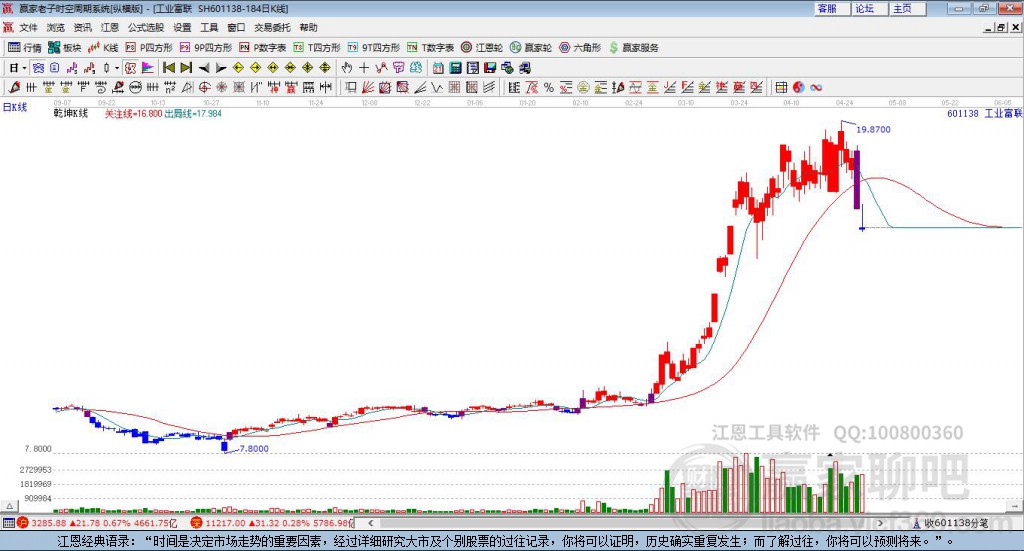
Task: Open the 浏览 menu
Action: click(56, 27)
